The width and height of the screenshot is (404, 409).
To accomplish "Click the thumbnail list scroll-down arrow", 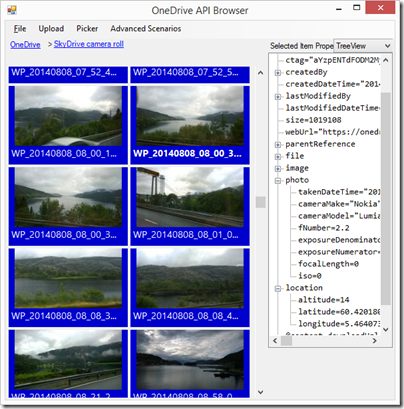I will point(260,392).
